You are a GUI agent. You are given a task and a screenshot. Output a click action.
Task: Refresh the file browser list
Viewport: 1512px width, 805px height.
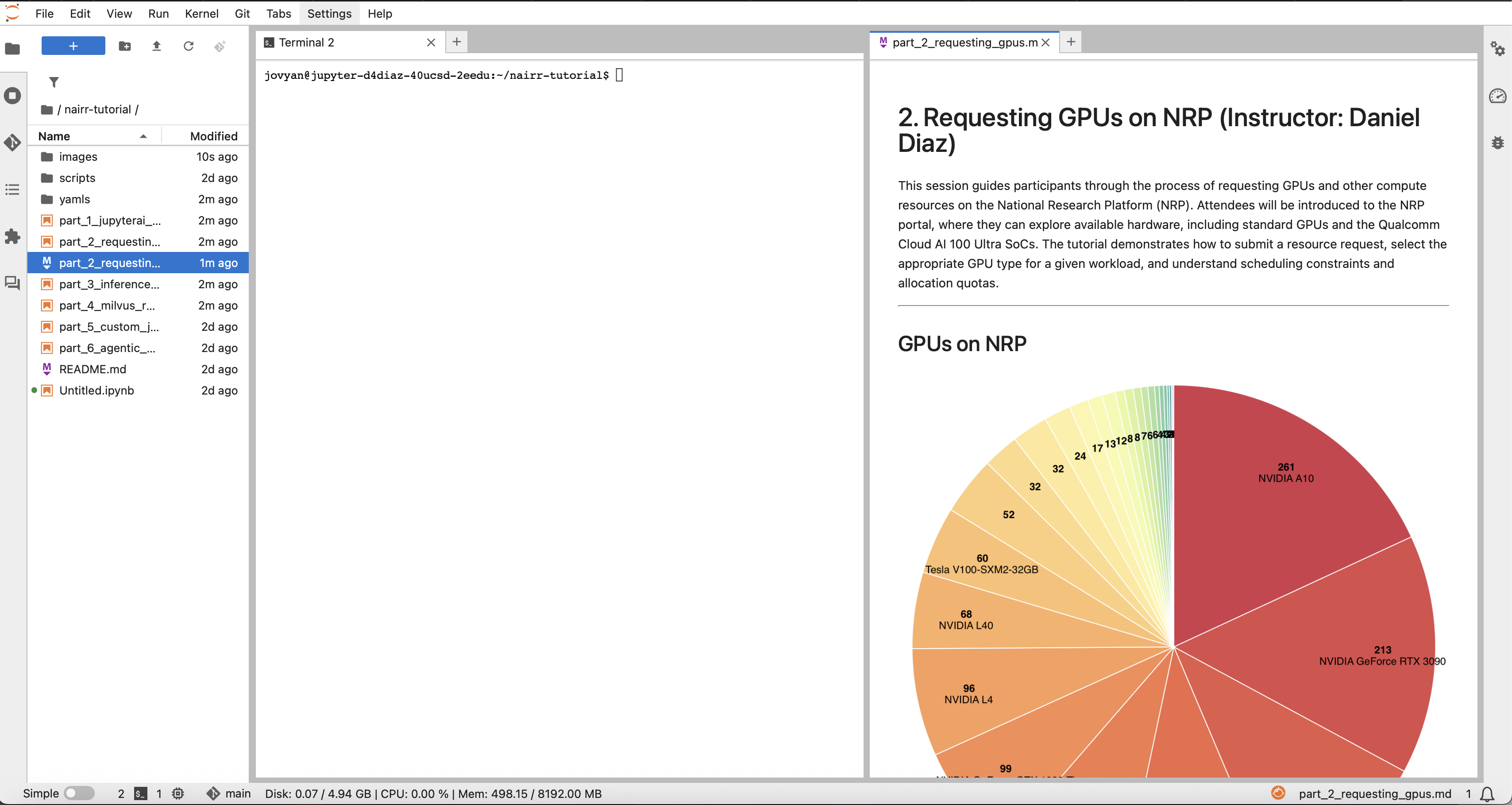click(189, 46)
